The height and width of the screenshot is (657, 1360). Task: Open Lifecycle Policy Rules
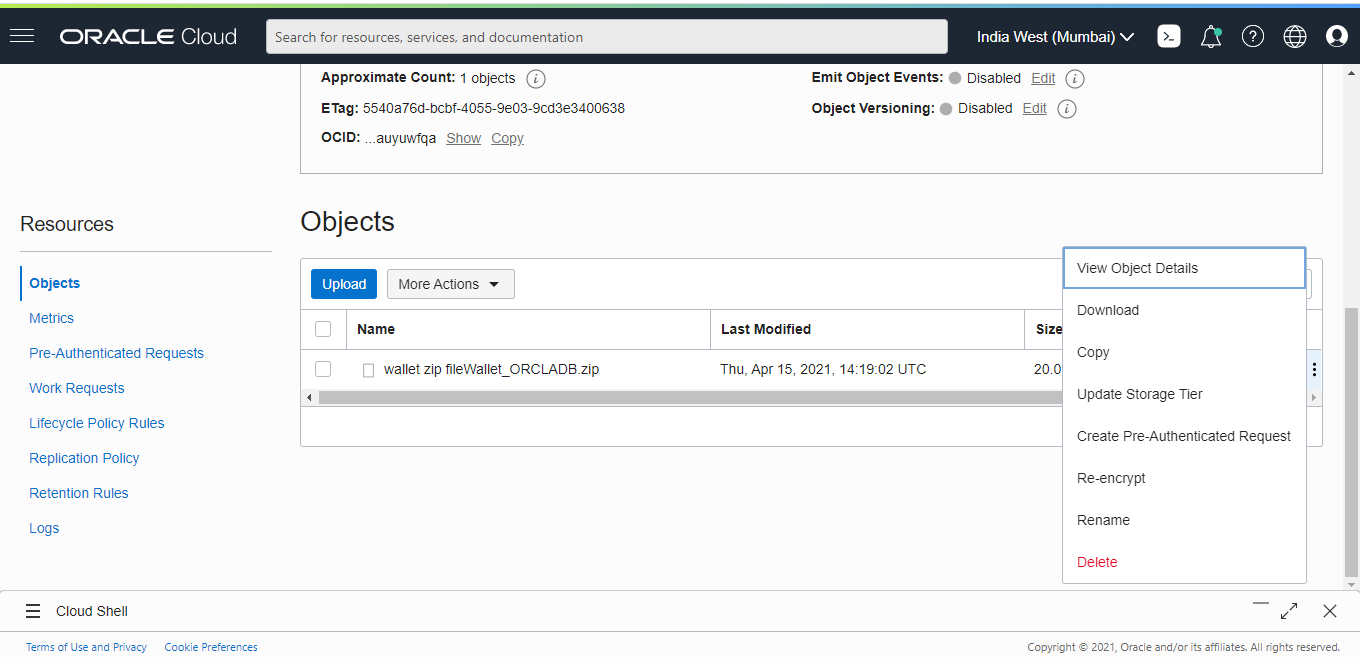pos(97,423)
